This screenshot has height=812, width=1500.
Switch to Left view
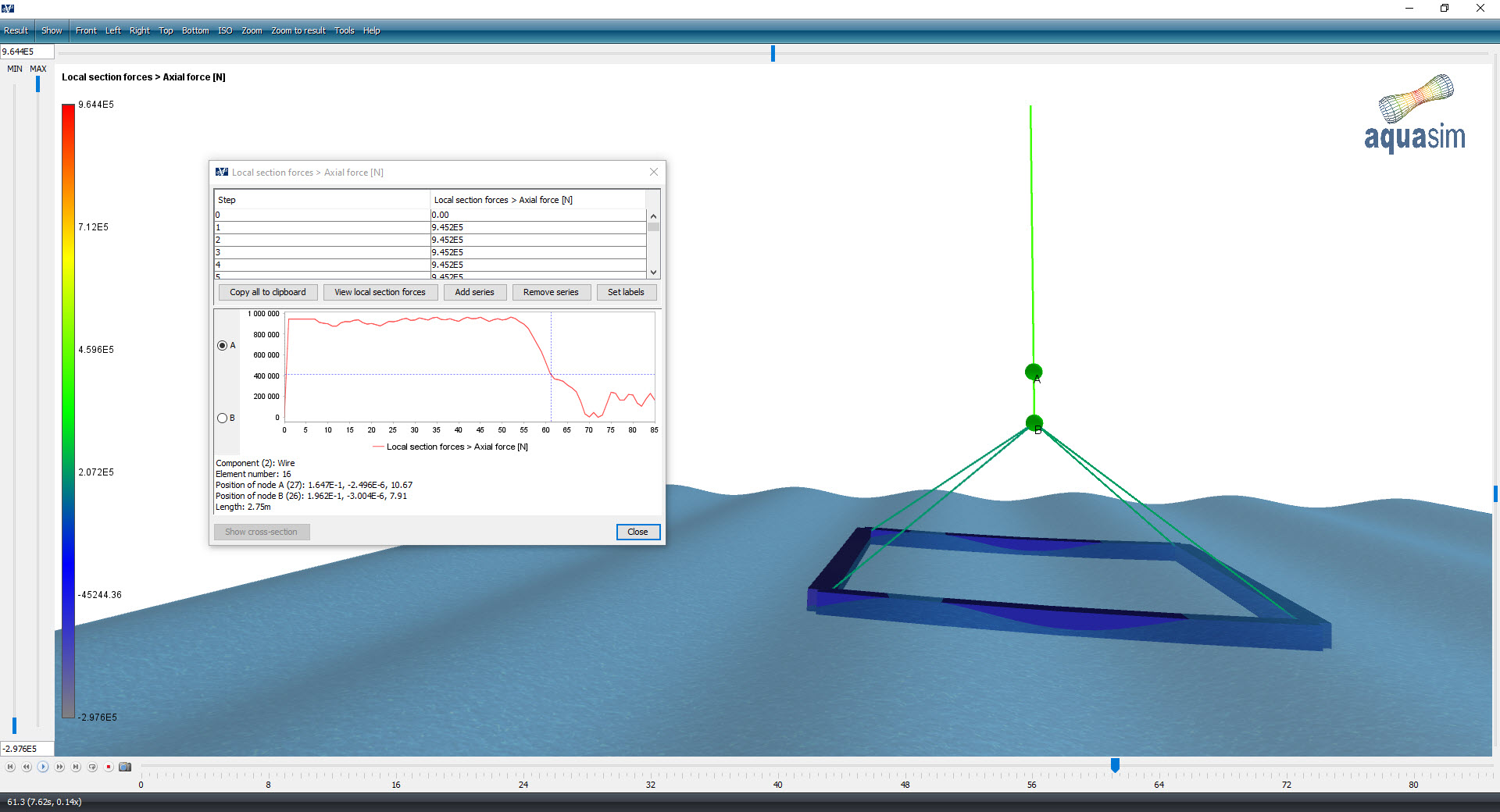[113, 30]
